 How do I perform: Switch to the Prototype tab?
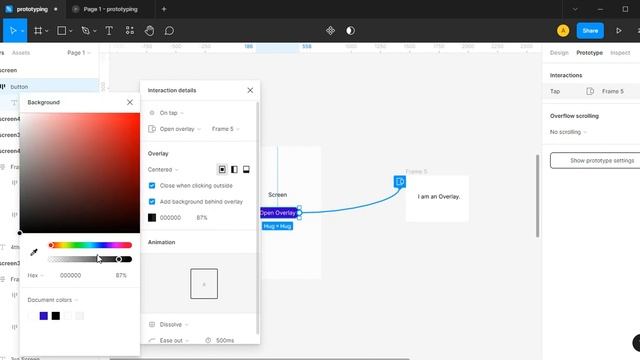point(589,53)
